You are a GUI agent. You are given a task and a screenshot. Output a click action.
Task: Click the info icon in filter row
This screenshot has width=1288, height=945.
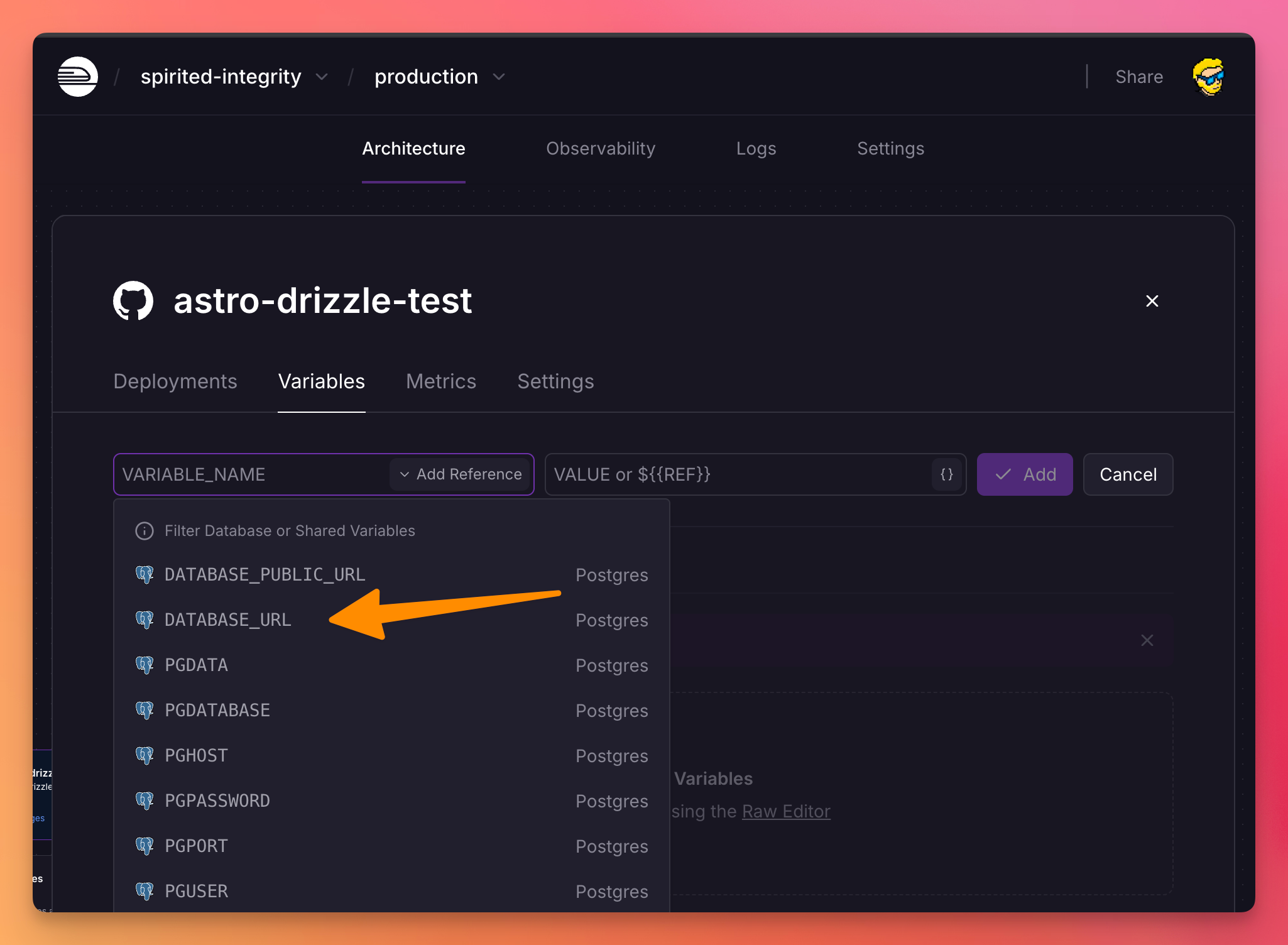pyautogui.click(x=145, y=531)
